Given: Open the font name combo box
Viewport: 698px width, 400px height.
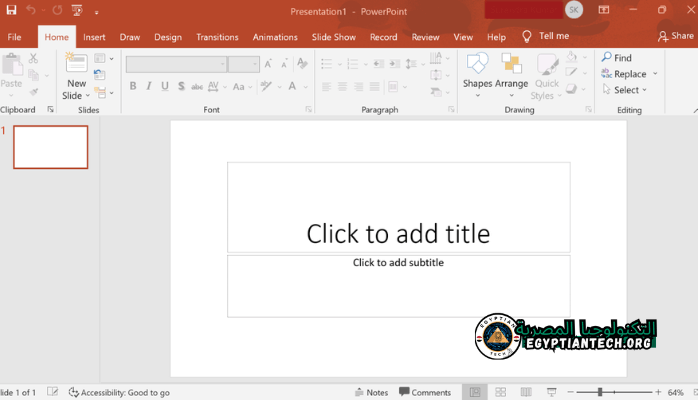Looking at the screenshot, I should point(176,64).
